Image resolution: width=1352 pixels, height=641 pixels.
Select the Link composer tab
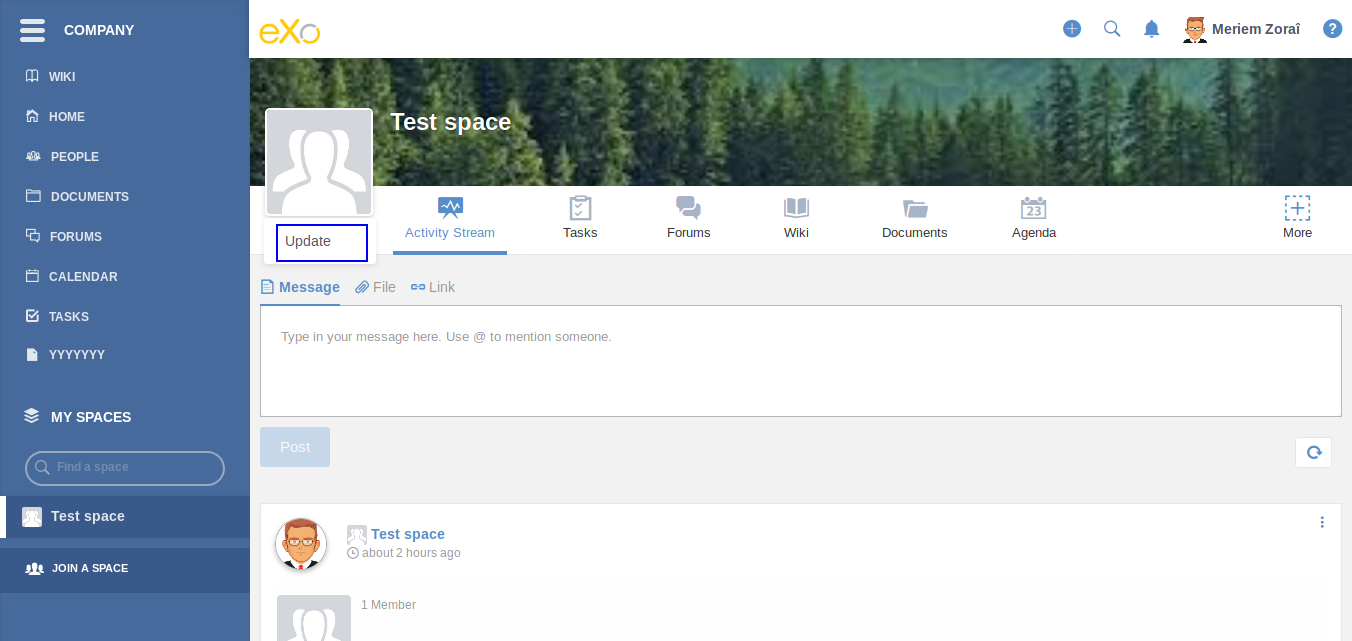(x=433, y=287)
